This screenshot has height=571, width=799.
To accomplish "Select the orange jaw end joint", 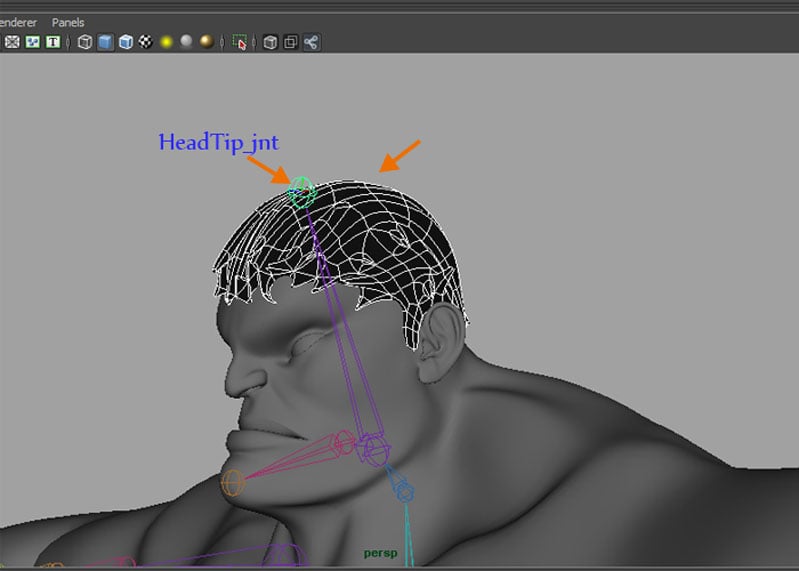I will pos(233,482).
